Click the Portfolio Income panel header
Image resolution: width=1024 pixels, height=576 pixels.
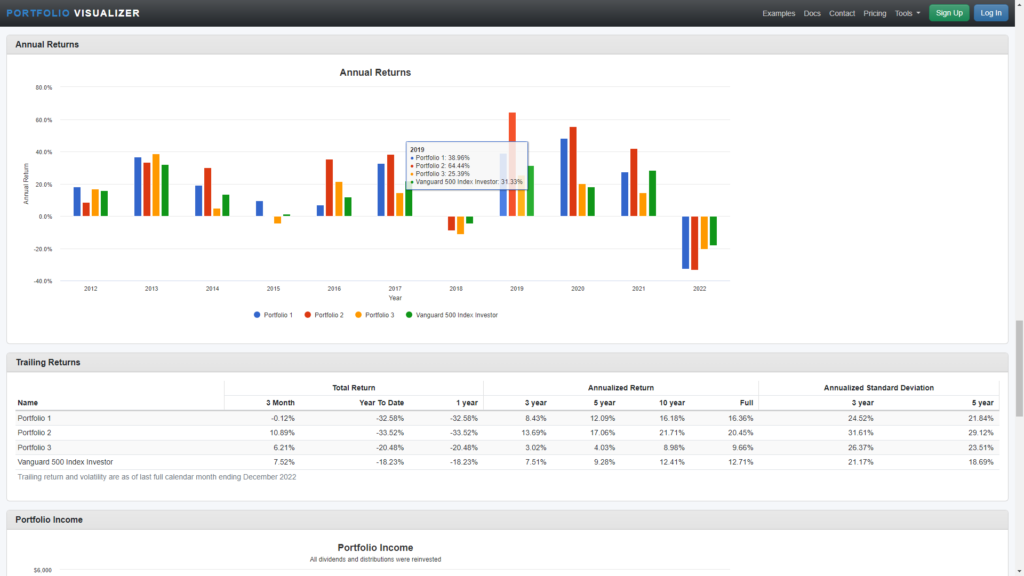(49, 520)
